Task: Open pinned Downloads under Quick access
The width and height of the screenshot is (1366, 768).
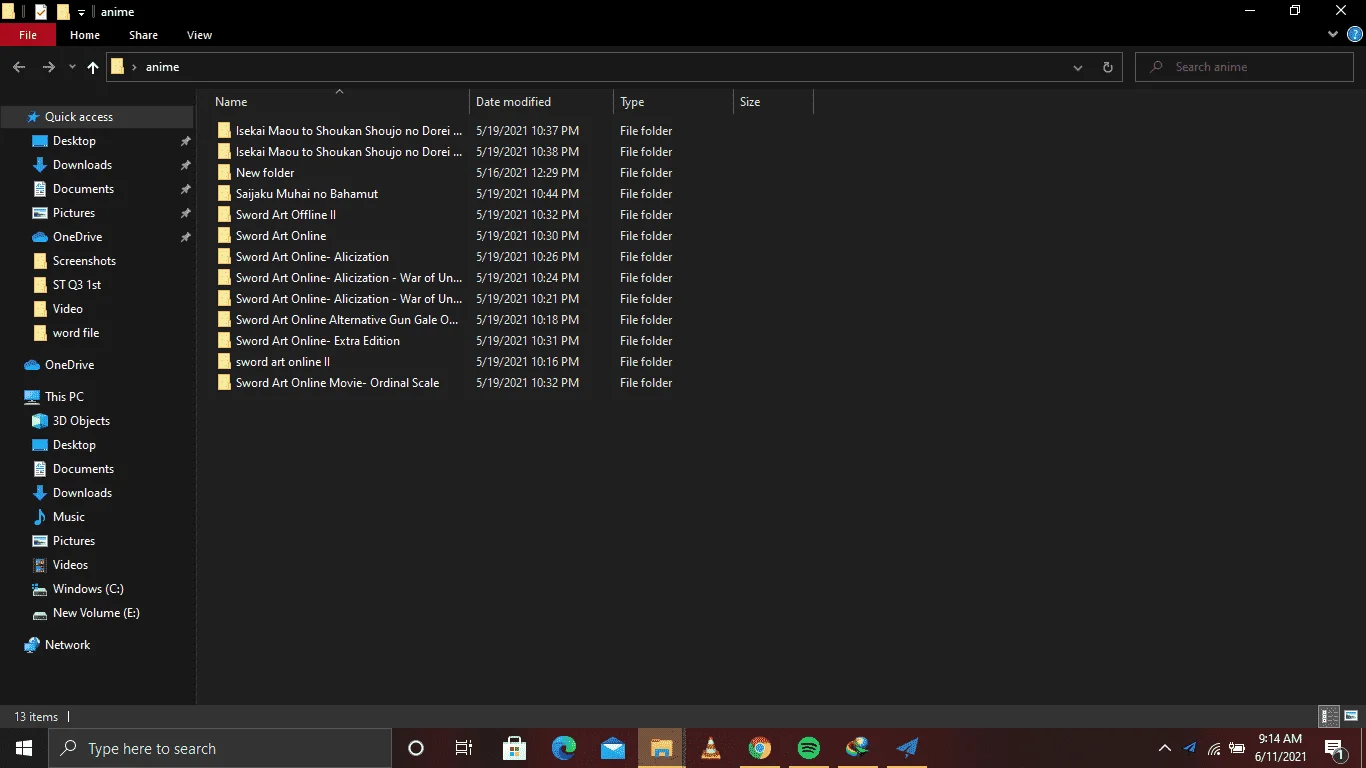Action: [x=82, y=165]
